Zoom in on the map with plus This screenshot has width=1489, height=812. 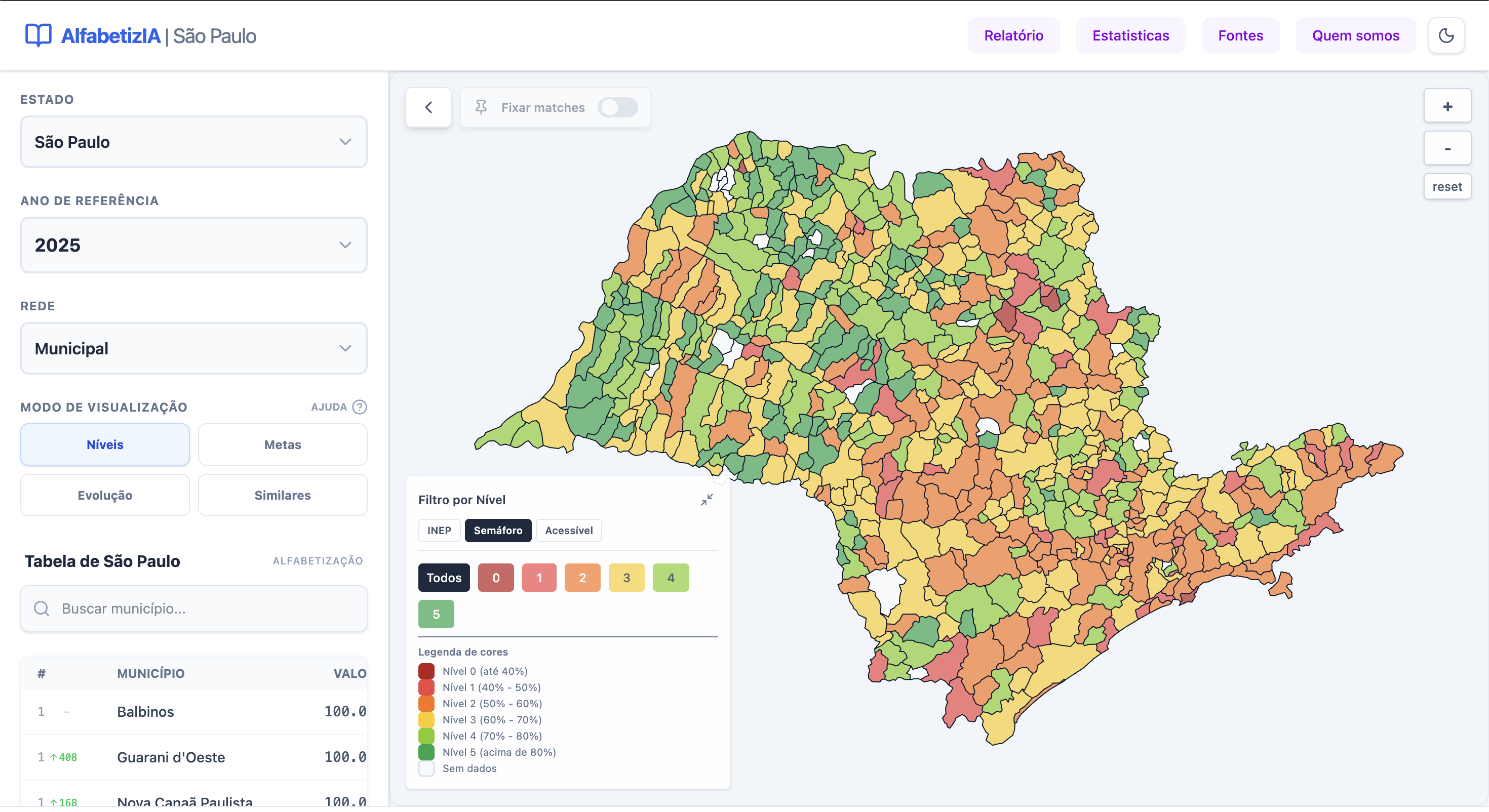click(x=1447, y=106)
